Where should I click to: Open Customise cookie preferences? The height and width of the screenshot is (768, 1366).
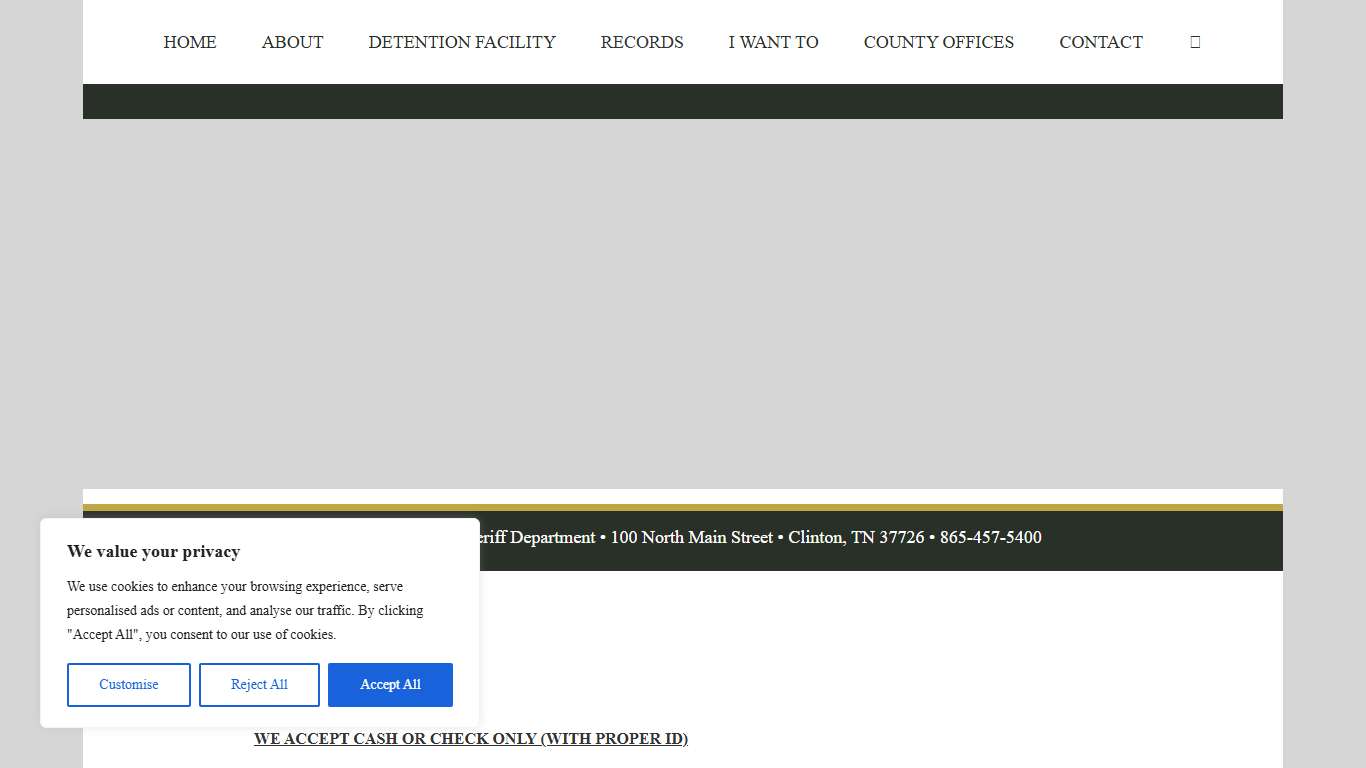tap(128, 684)
